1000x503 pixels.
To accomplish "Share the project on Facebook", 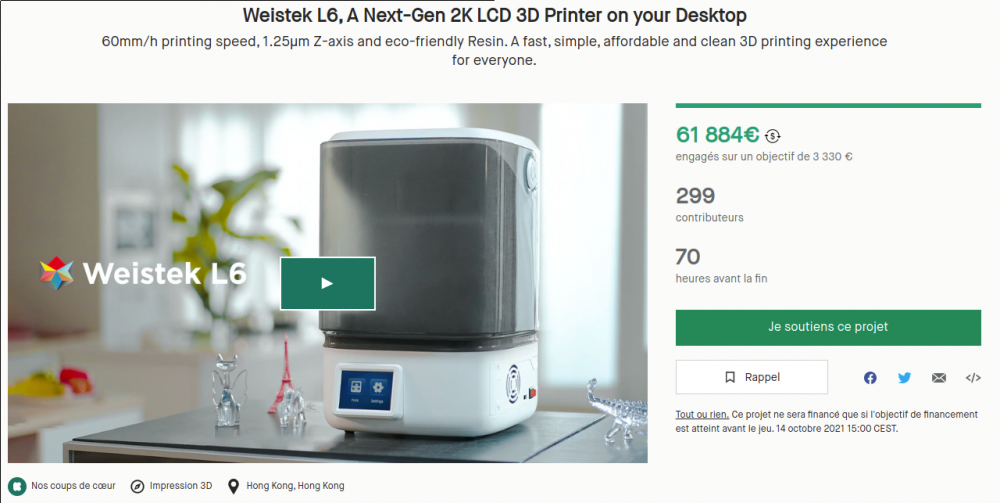I will click(x=870, y=378).
